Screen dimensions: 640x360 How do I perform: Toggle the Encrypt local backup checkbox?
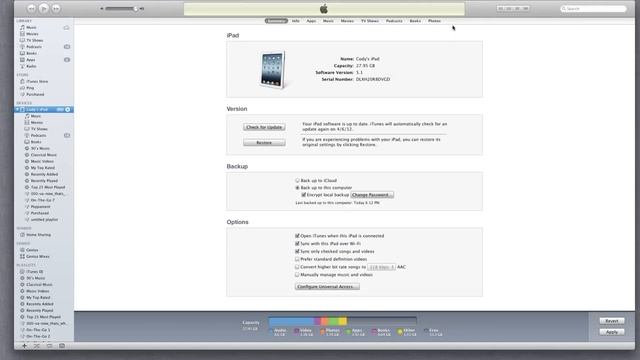[x=303, y=195]
